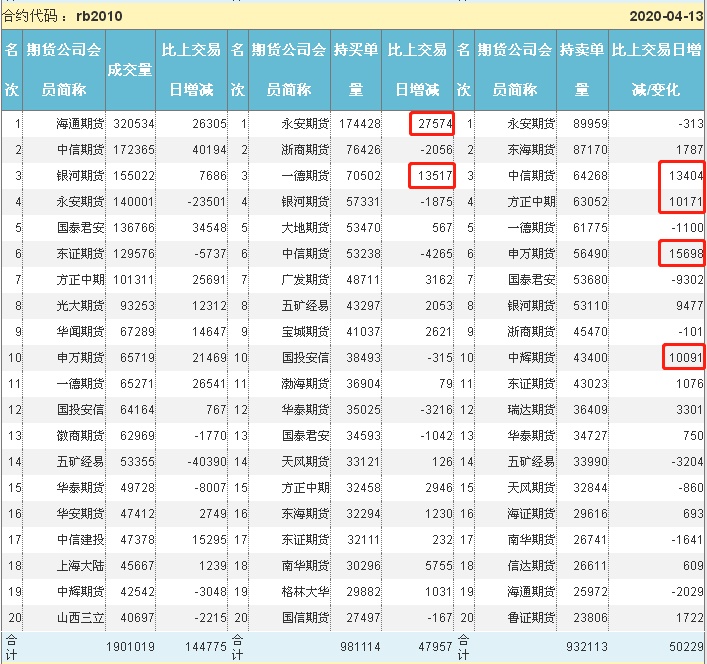Click long position change 13517

(435, 175)
